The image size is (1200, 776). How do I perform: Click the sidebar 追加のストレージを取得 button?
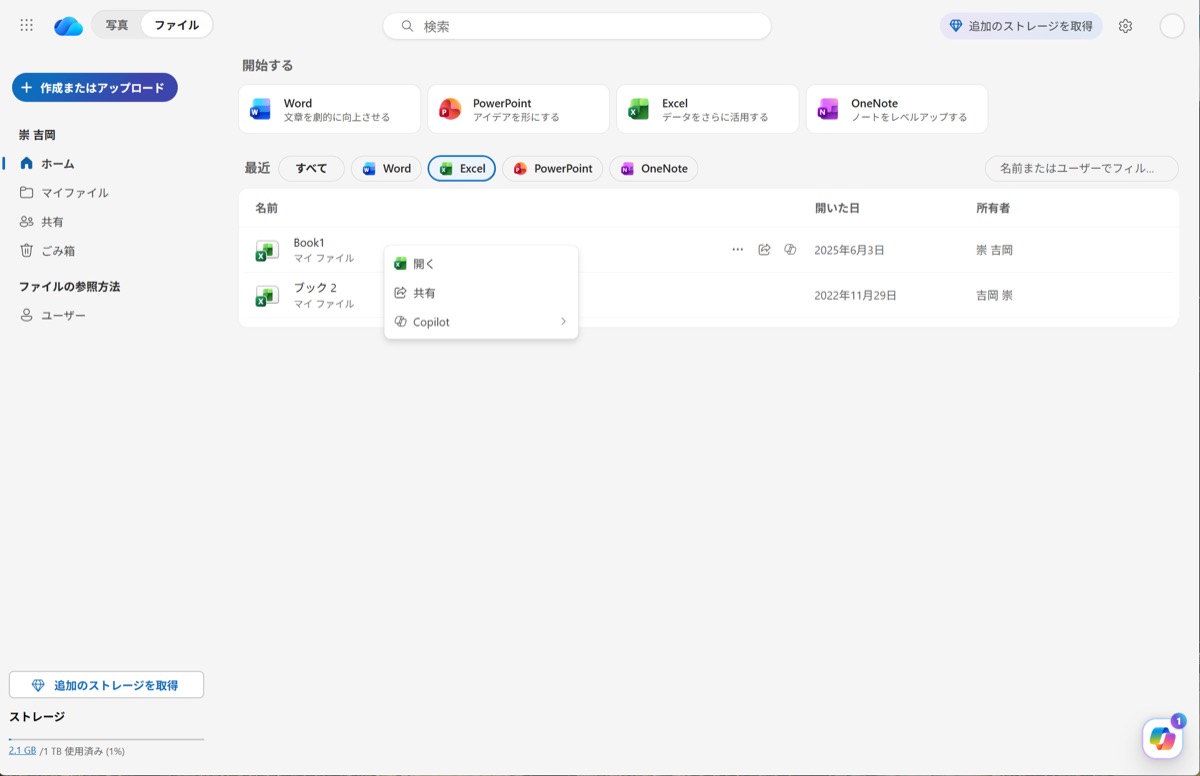106,685
